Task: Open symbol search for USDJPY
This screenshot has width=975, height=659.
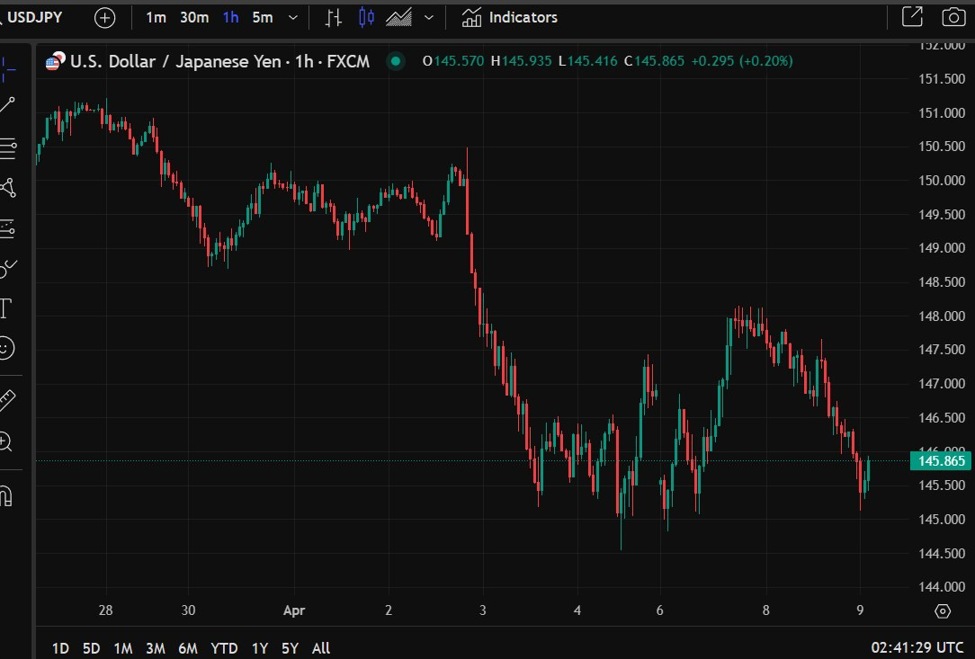Action: 37,17
